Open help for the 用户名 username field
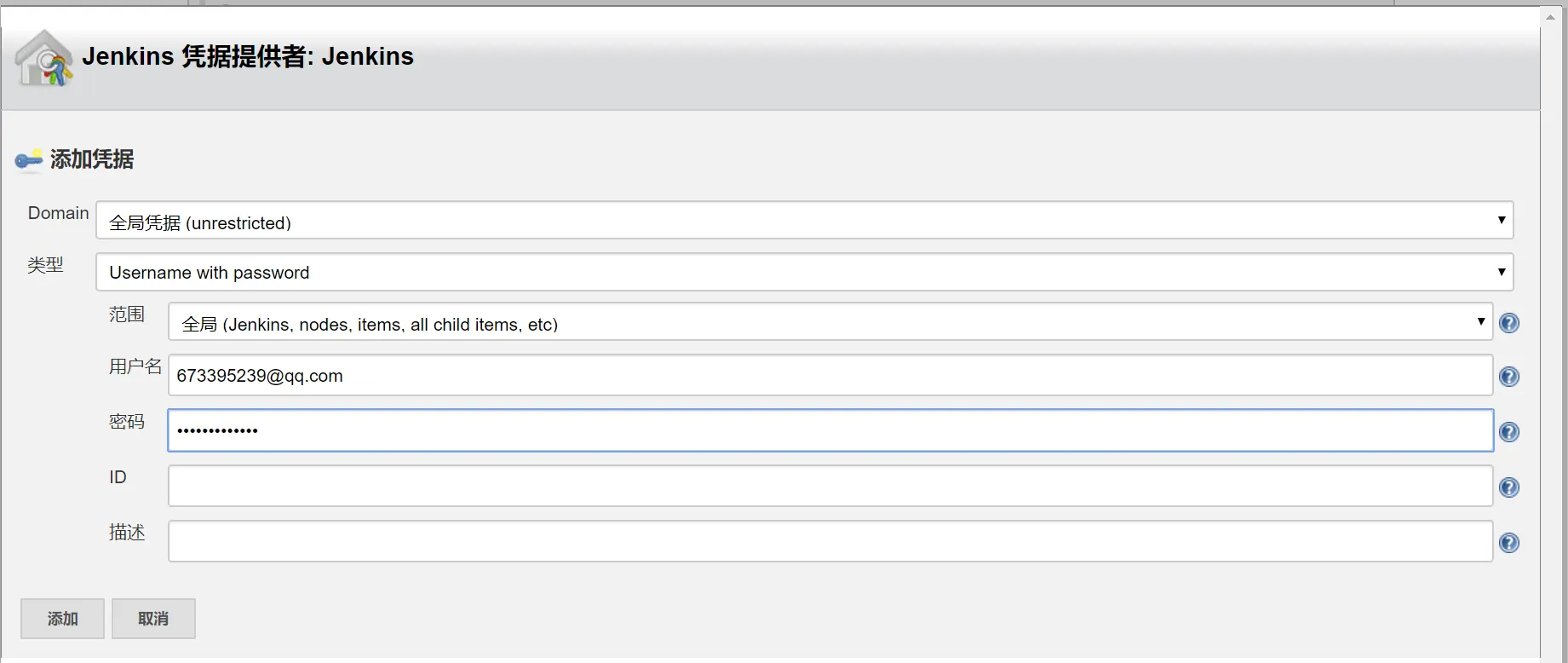The image size is (1568, 663). (1508, 377)
